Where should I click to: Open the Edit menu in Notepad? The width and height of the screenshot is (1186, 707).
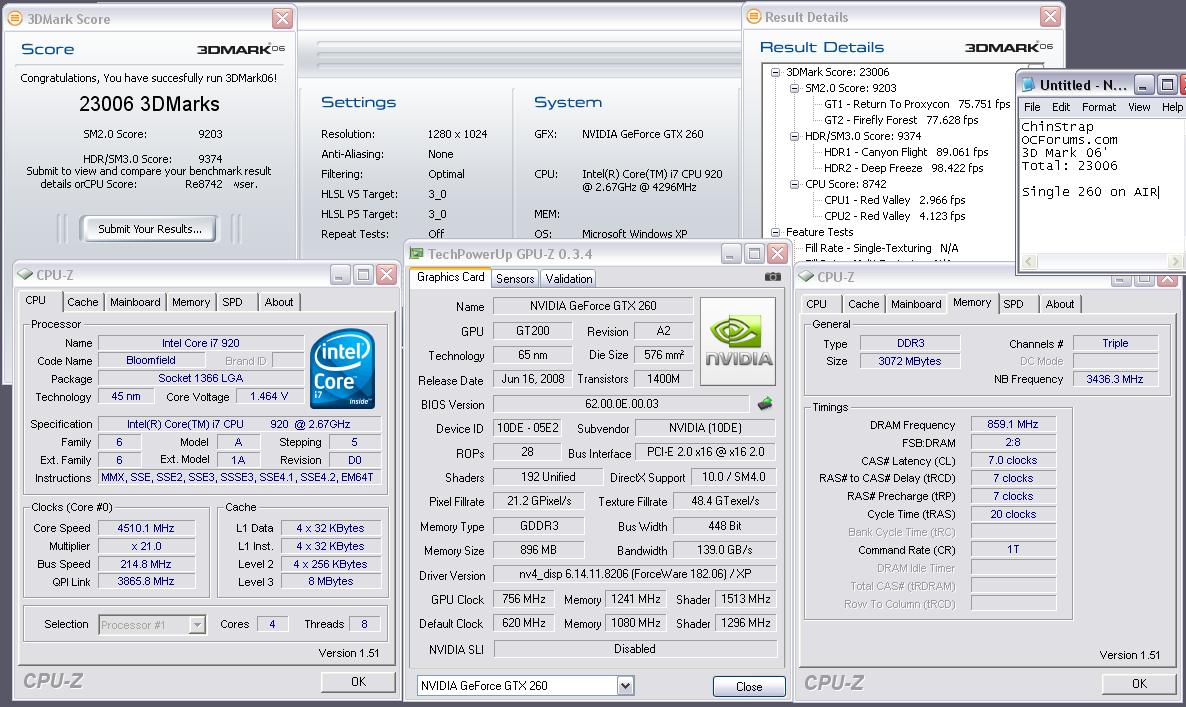point(1061,107)
